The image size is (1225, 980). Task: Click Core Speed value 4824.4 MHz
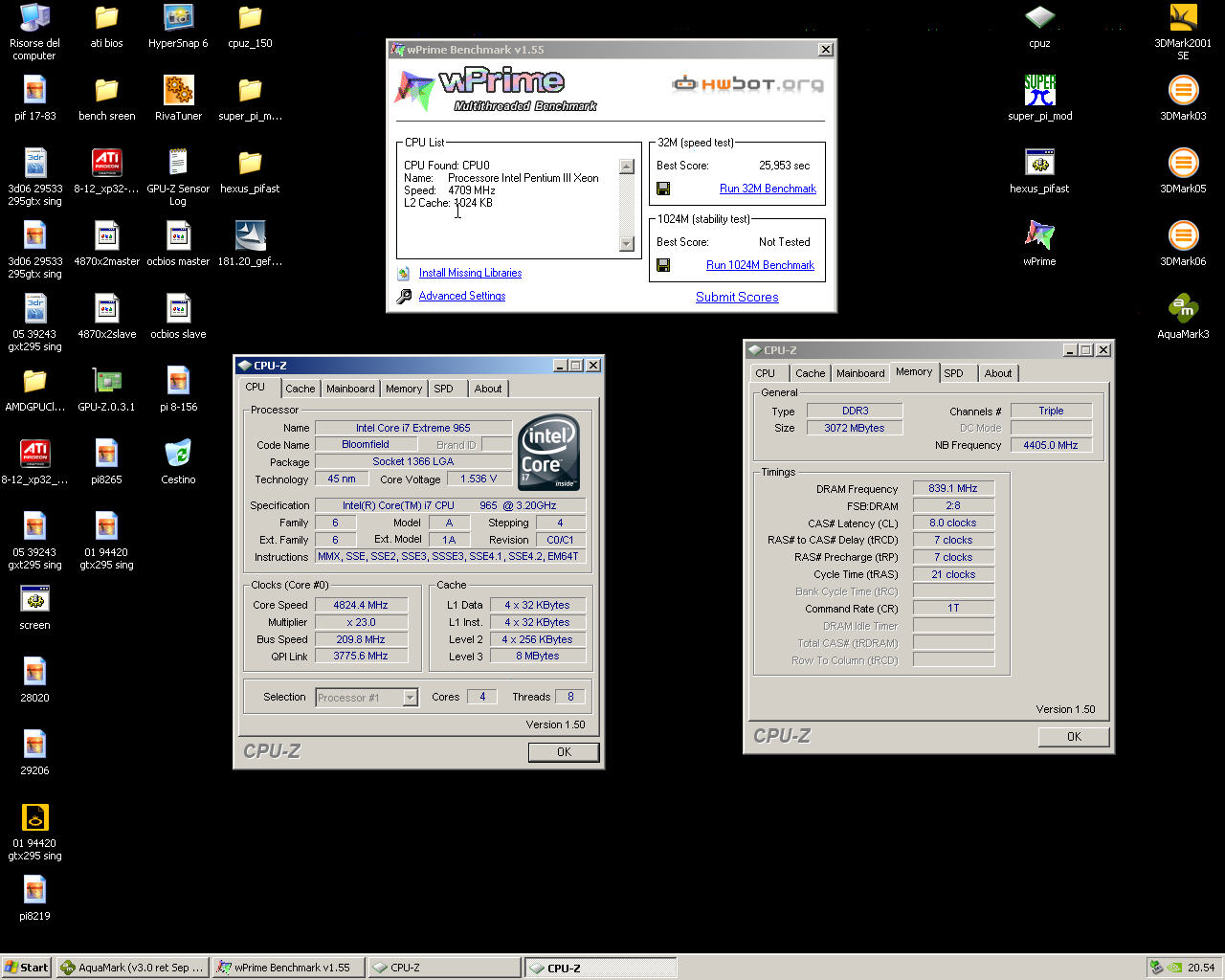click(361, 605)
